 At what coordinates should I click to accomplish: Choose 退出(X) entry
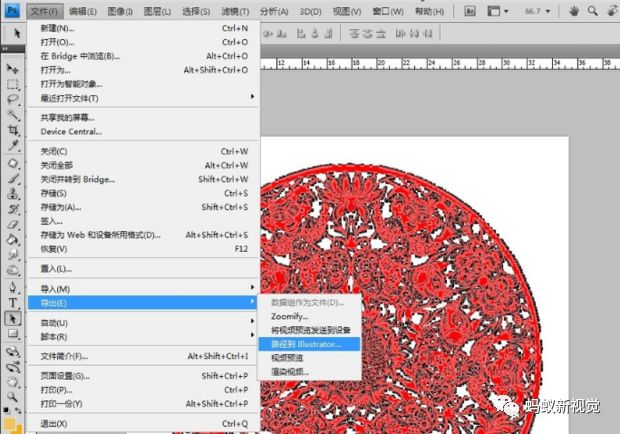143,424
